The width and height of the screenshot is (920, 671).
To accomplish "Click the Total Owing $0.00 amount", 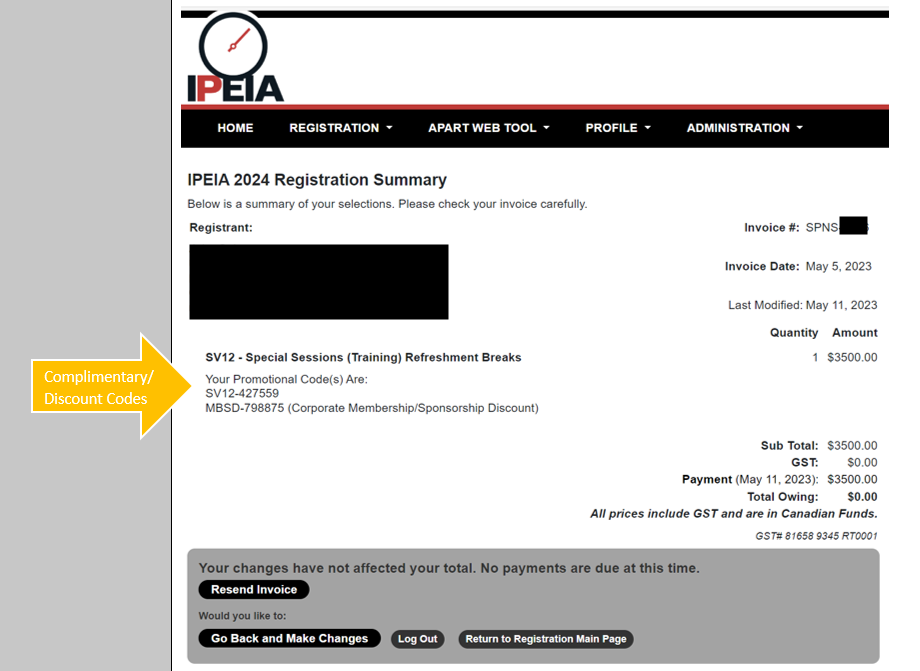I will point(861,497).
